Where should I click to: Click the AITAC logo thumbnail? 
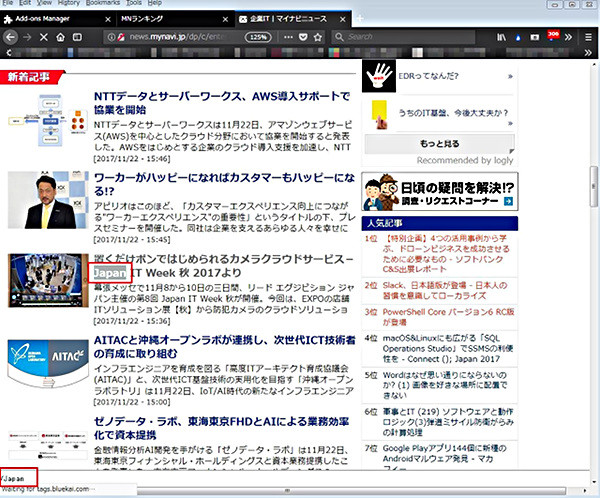pyautogui.click(x=48, y=363)
